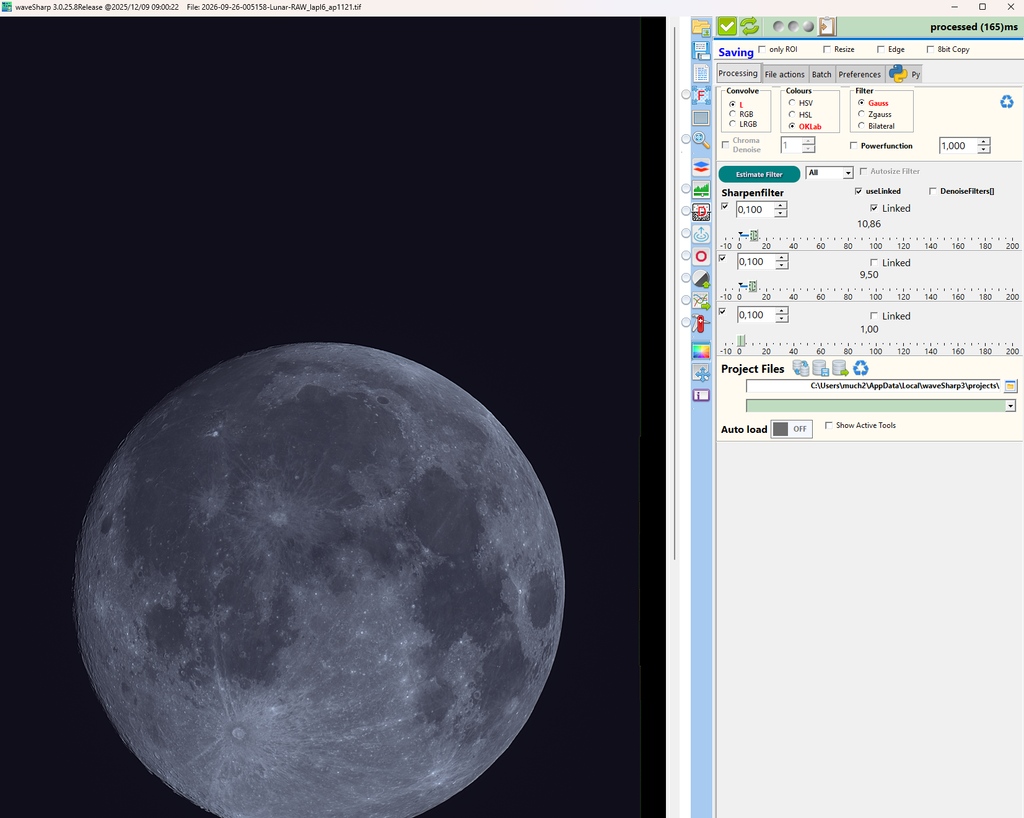The image size is (1024, 818).
Task: Select the Zgauss filter radio button
Action: [x=861, y=114]
